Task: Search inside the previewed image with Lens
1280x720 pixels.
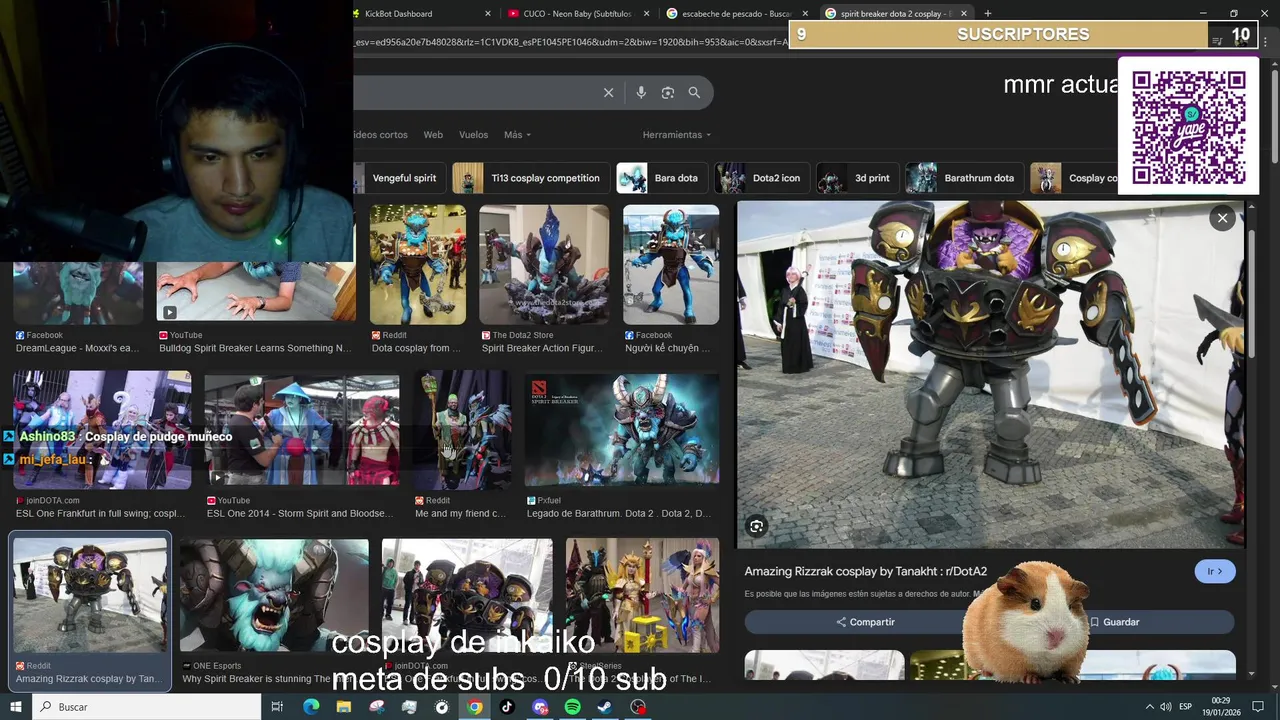Action: 757,526
